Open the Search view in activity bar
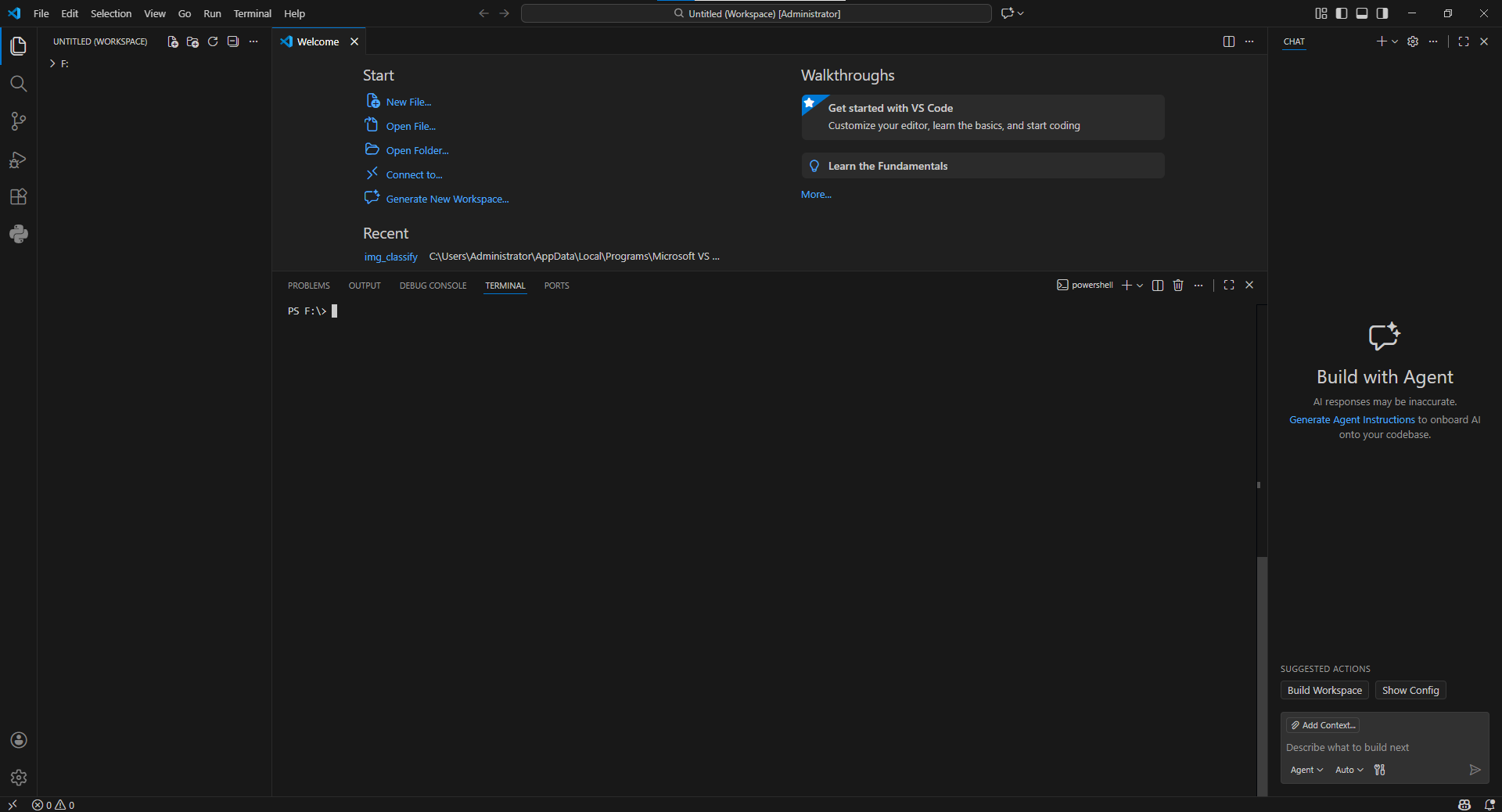 [x=19, y=84]
